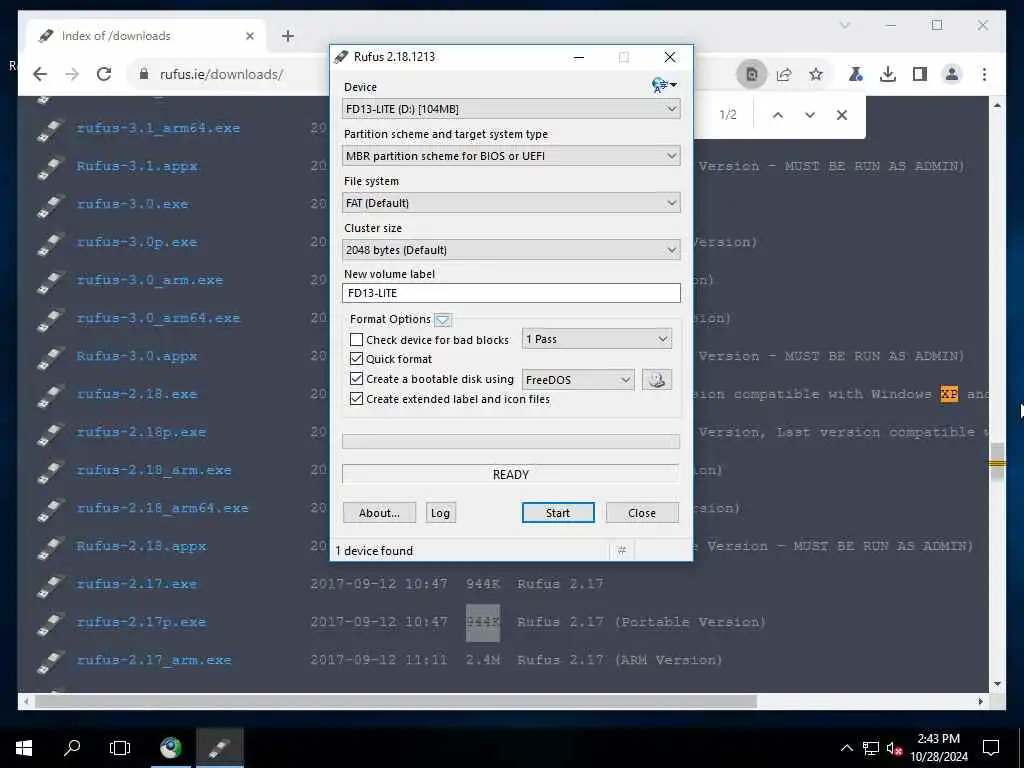Go to previous find result
The height and width of the screenshot is (768, 1024).
click(778, 115)
